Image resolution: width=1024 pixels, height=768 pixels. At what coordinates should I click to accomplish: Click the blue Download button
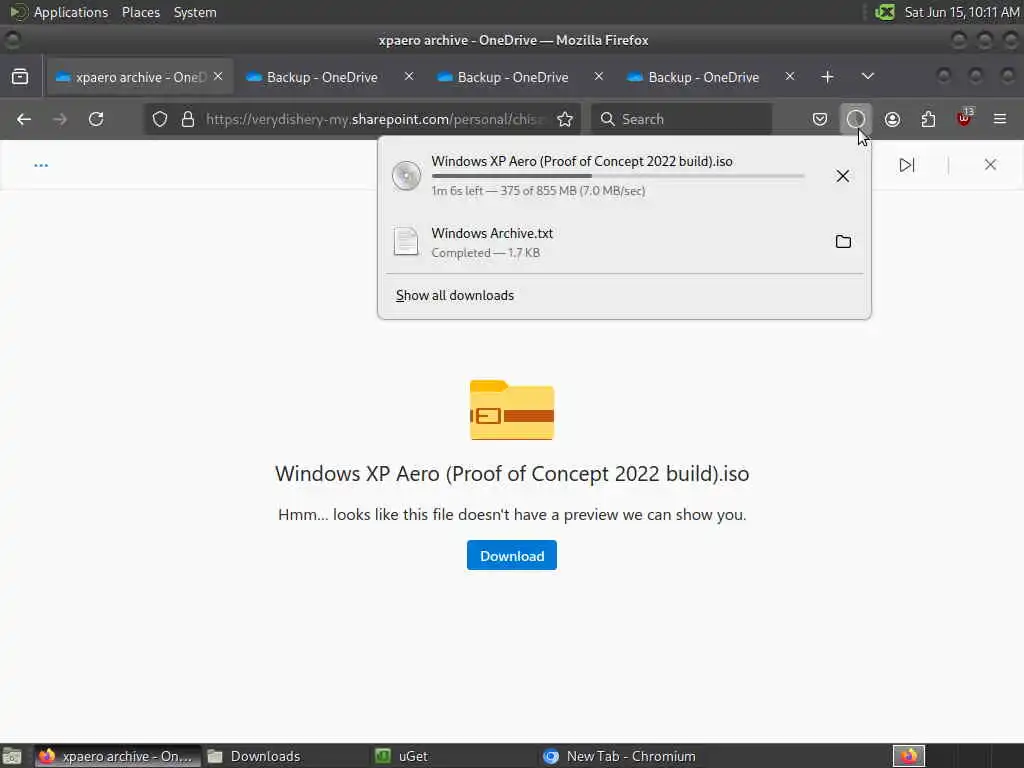(511, 555)
